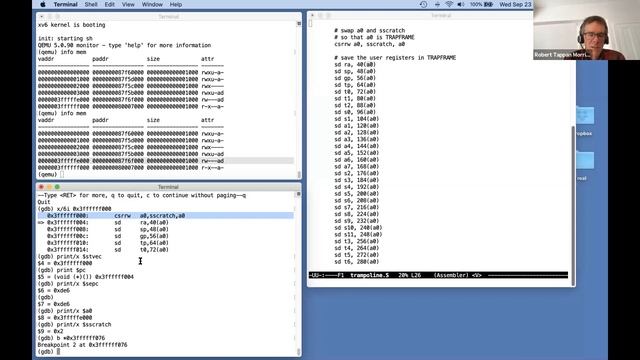Click the 'csrrw a0, sscratch, a0' line in editor

pos(369,44)
